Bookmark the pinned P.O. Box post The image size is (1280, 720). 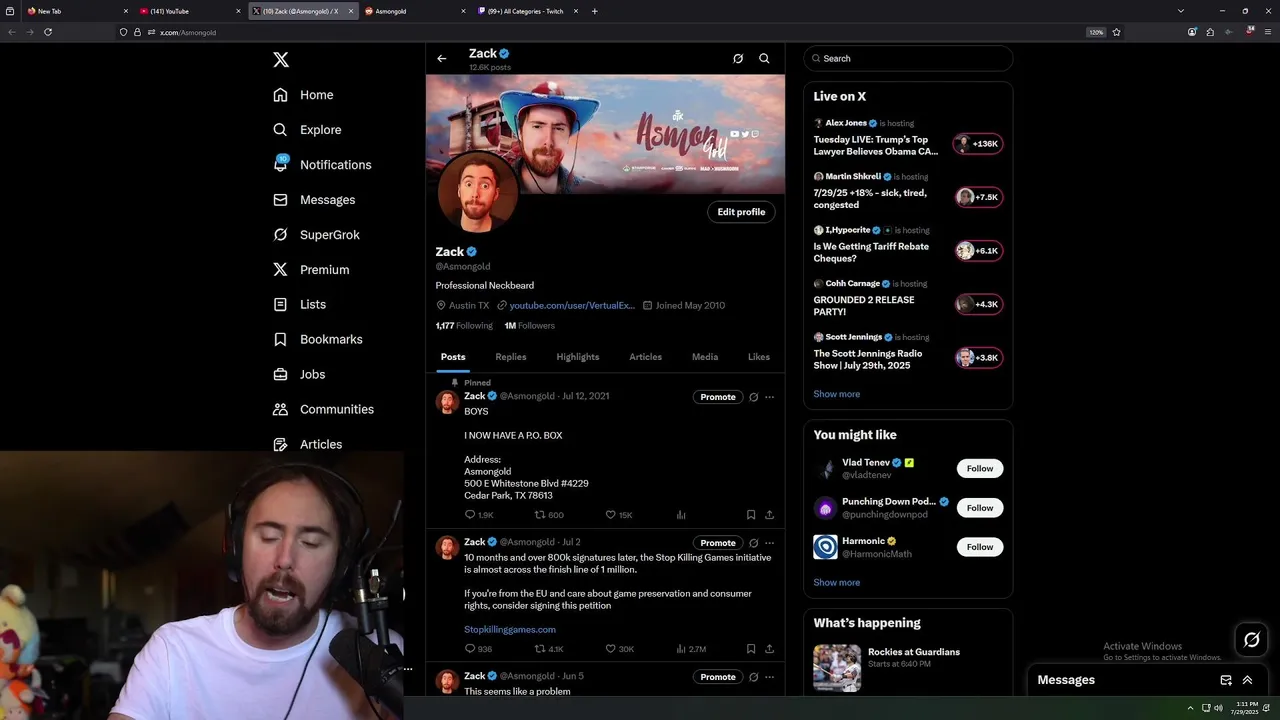coord(750,515)
